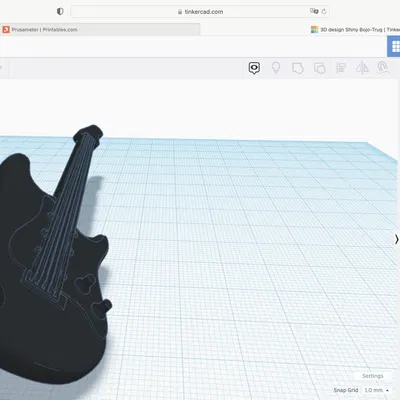Click the translate icon in address bar
Screen dimensions: 400x400
[314, 11]
